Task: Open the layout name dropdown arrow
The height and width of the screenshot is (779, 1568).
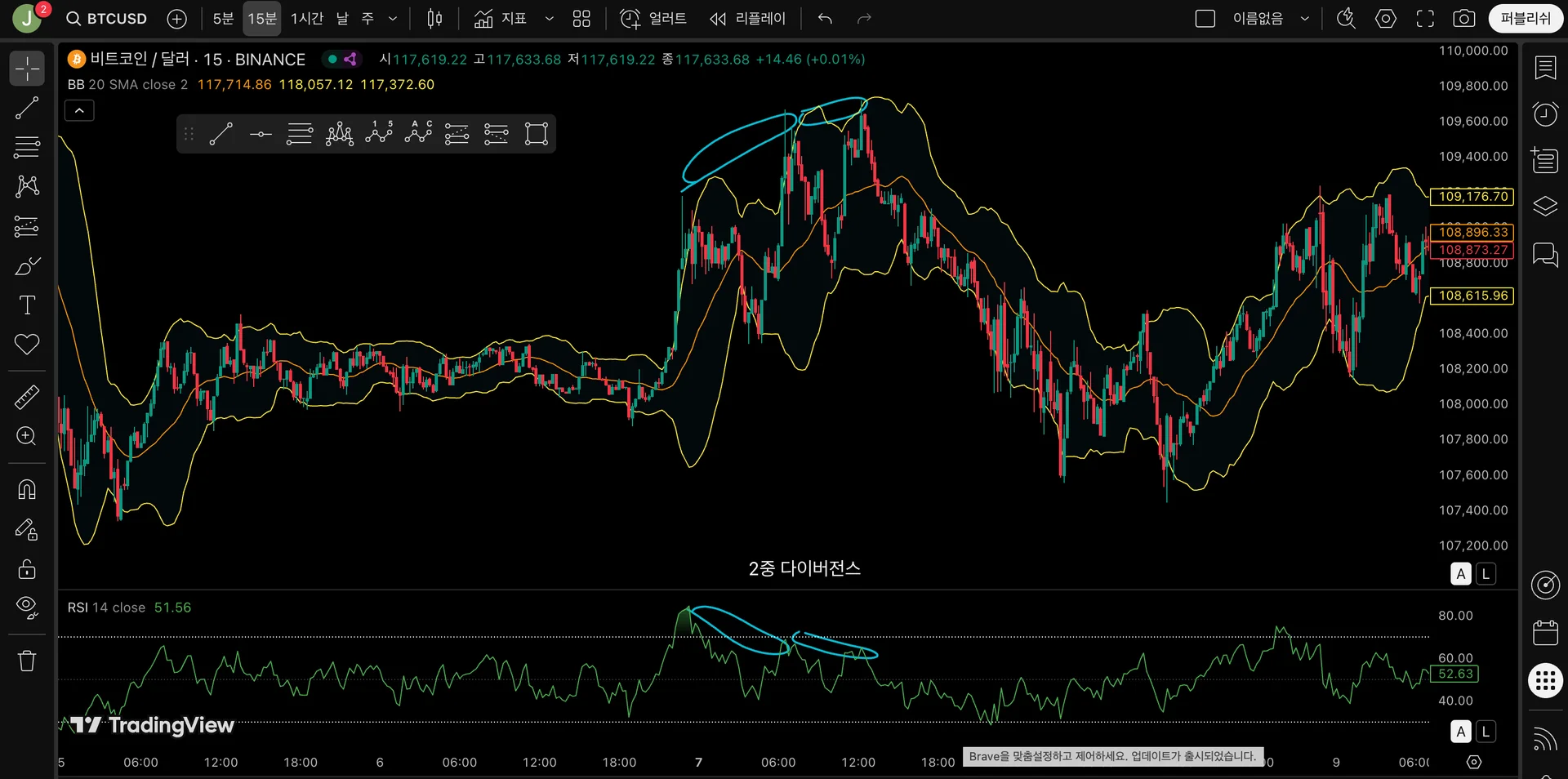Action: click(1305, 19)
